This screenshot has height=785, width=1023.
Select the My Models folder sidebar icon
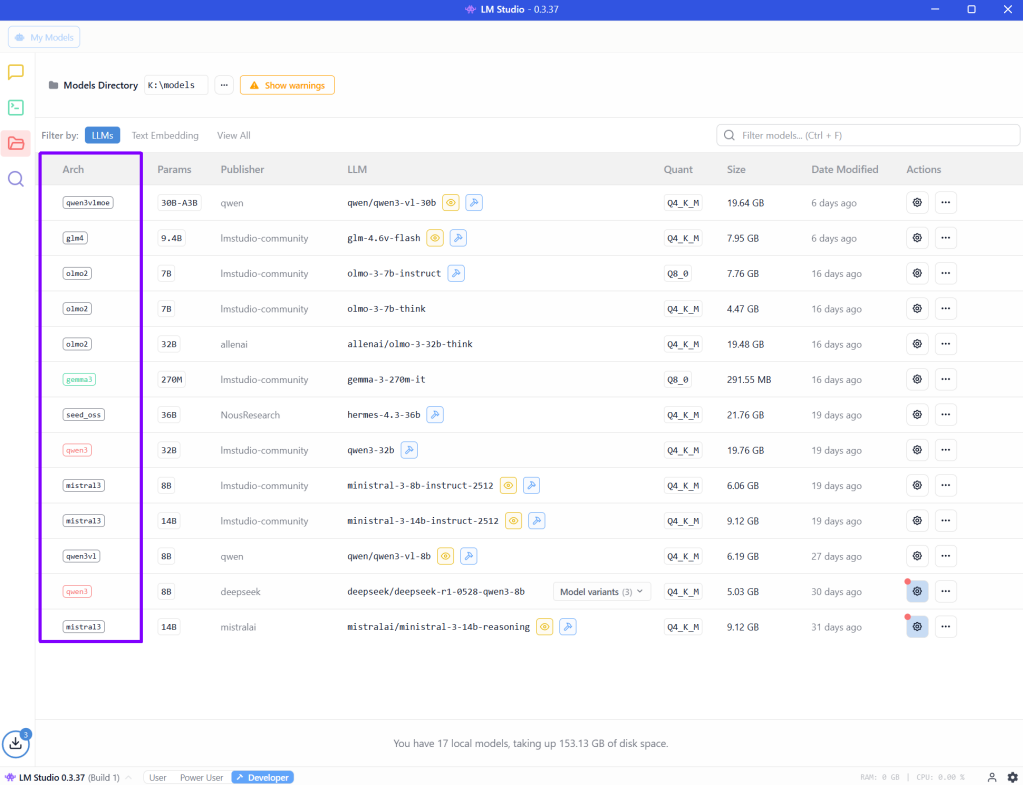point(16,143)
